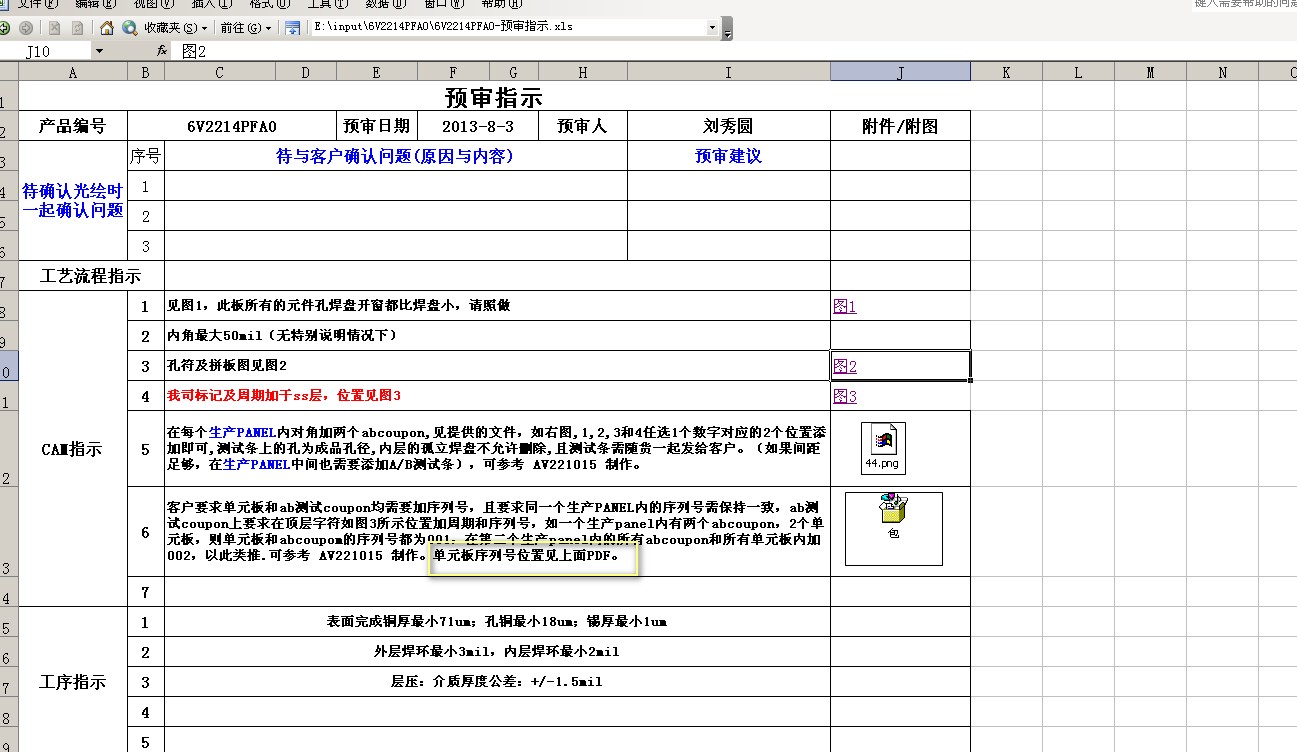The height and width of the screenshot is (752, 1297).
Task: Click the J10 Name Box field
Action: click(x=47, y=51)
